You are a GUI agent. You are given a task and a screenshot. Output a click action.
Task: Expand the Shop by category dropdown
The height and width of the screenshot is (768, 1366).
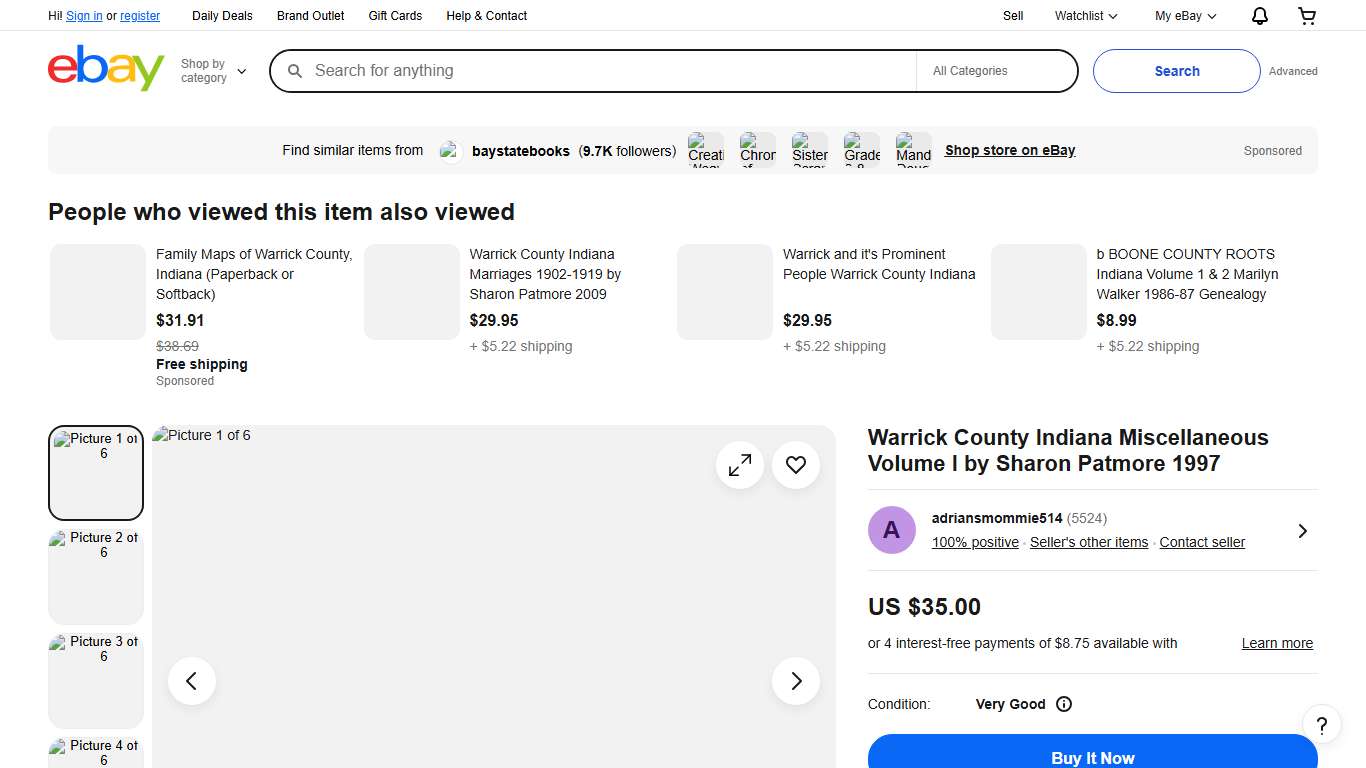point(213,71)
